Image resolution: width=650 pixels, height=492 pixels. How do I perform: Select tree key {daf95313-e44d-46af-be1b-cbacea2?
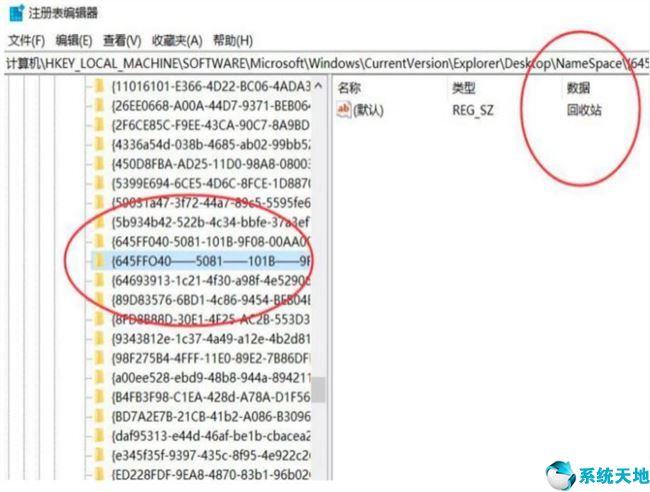pos(211,436)
